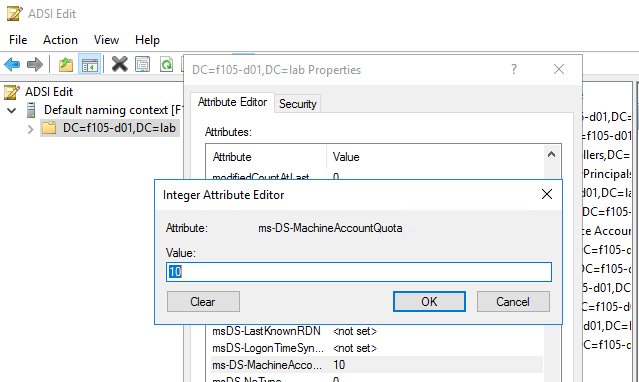Image resolution: width=639 pixels, height=382 pixels.
Task: Click OK in Integer Attribute Editor
Action: coord(429,302)
